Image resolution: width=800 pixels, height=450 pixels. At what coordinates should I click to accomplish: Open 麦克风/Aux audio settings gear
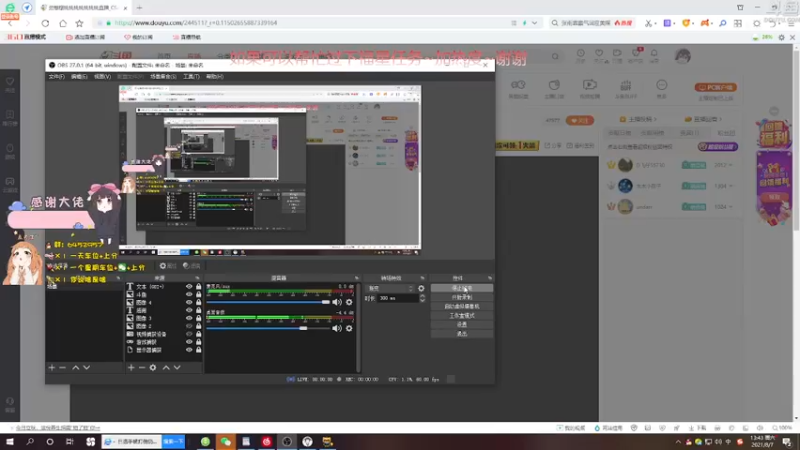(349, 302)
